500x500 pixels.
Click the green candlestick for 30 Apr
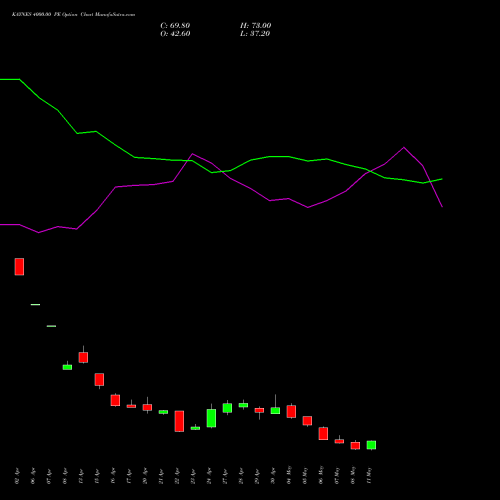point(275,410)
